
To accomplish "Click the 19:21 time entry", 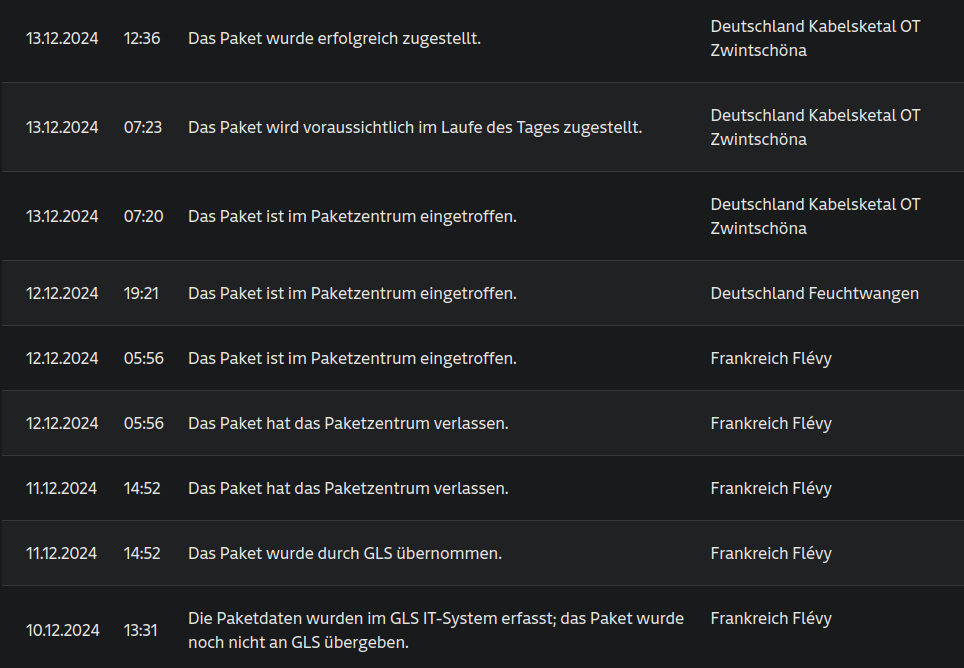I will pyautogui.click(x=141, y=294).
